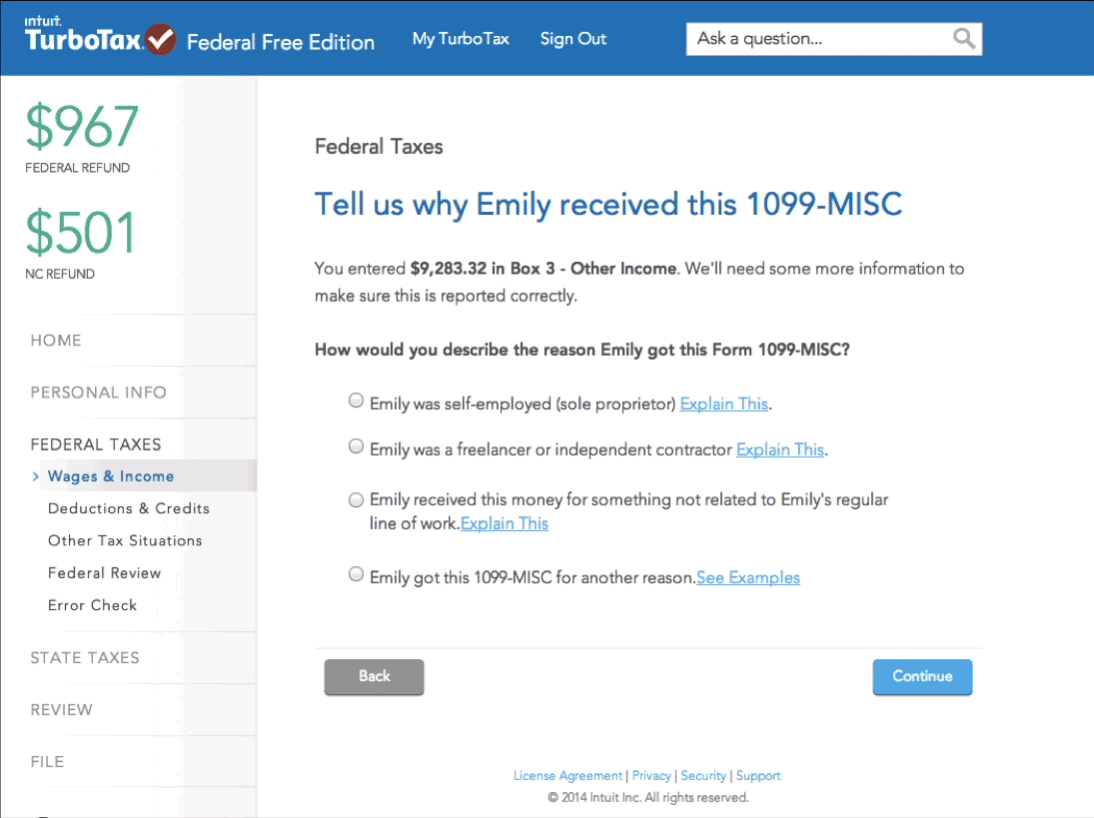The image size is (1094, 818).
Task: Click the Federal Taxes page label
Action: pos(379,147)
